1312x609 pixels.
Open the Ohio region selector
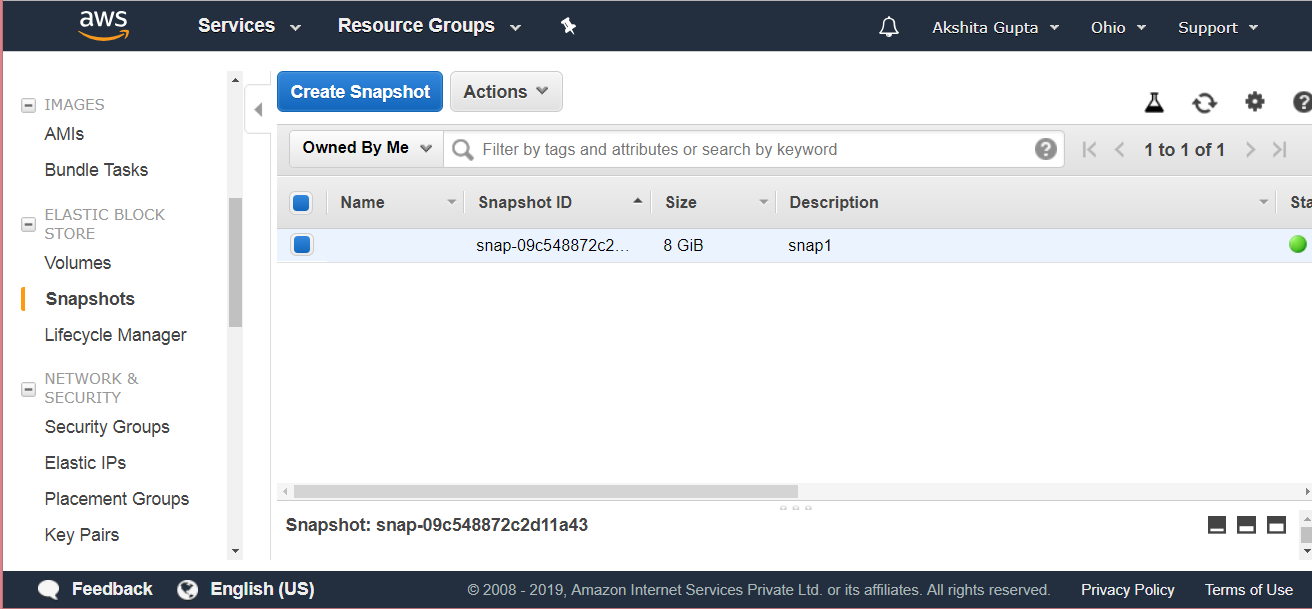pyautogui.click(x=1118, y=27)
